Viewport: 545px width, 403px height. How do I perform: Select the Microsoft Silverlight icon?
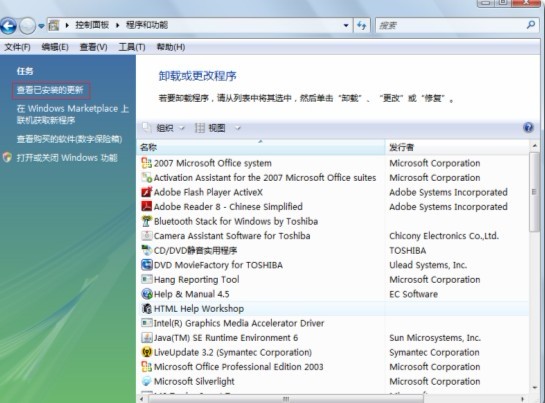pos(147,381)
